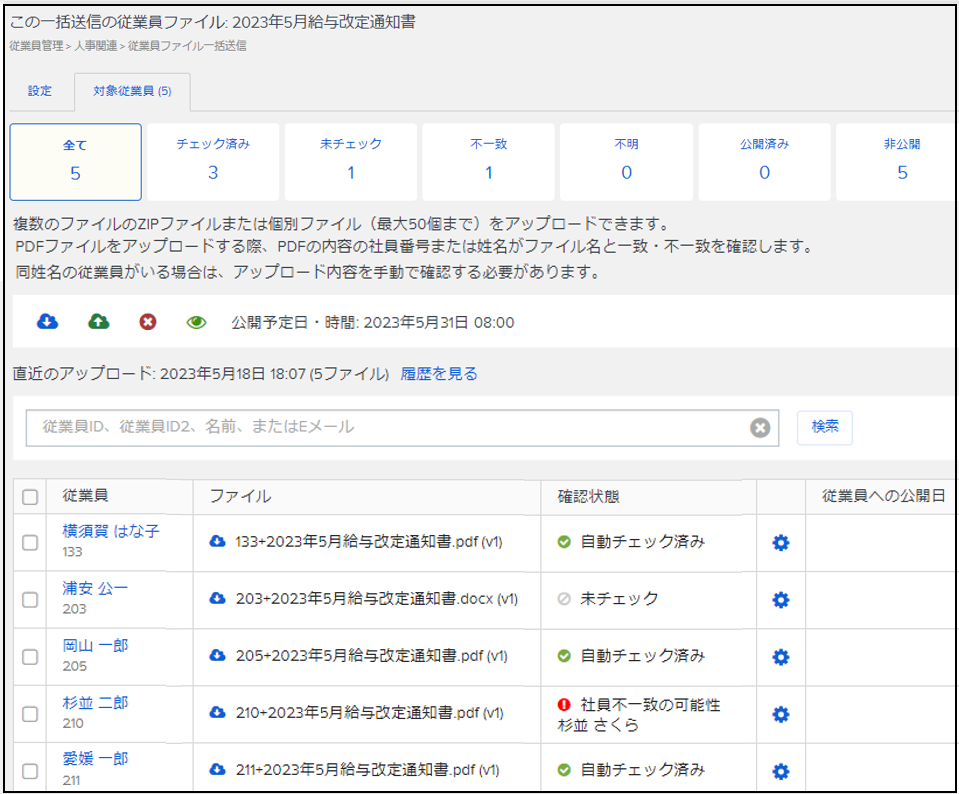Click red 社員不一致の可能性 warning icon

(x=564, y=705)
